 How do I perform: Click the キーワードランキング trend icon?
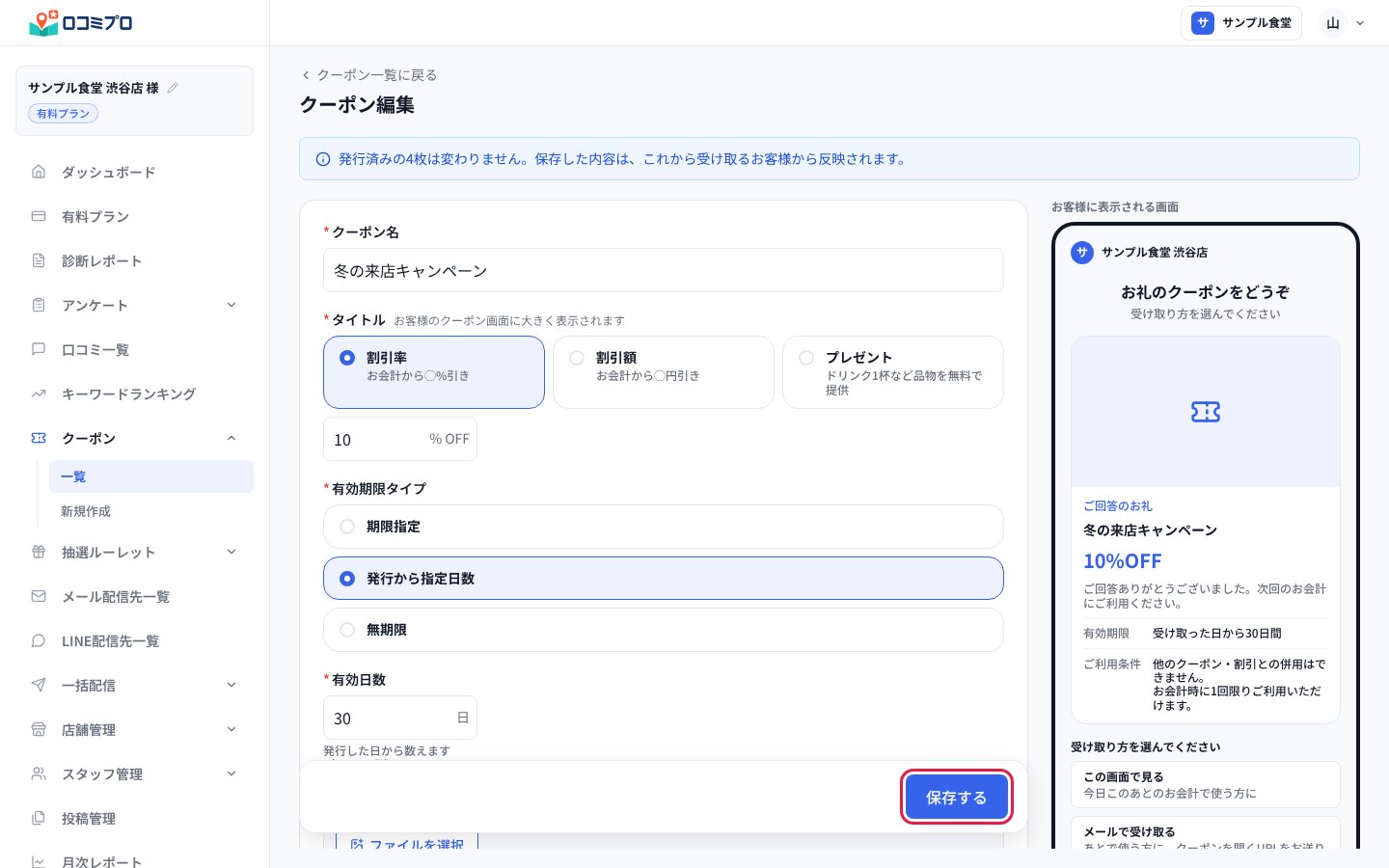click(x=39, y=393)
